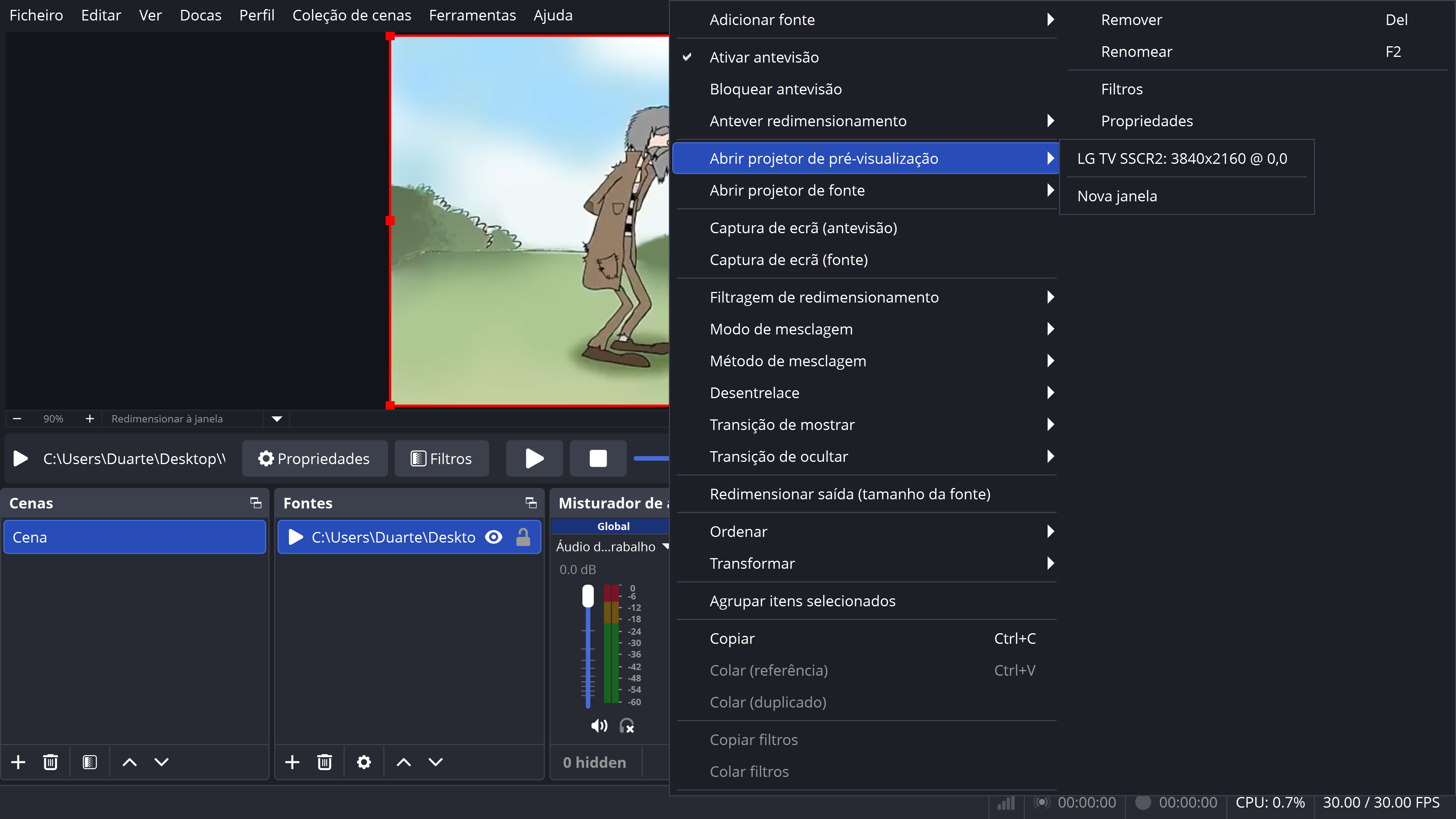Expand Filtragem de redimensionamento submenu
1456x819 pixels.
point(866,297)
